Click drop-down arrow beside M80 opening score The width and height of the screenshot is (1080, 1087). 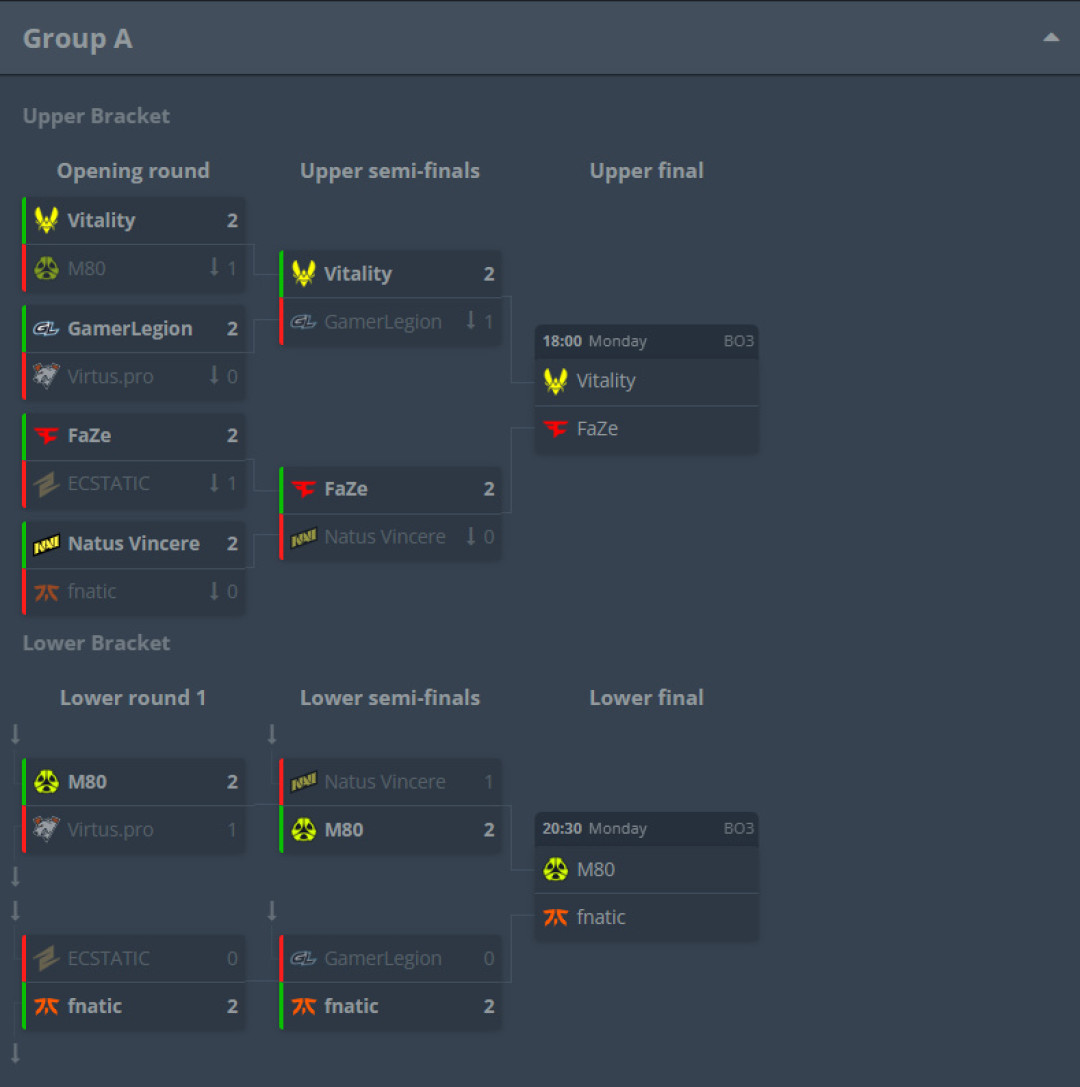(x=214, y=267)
